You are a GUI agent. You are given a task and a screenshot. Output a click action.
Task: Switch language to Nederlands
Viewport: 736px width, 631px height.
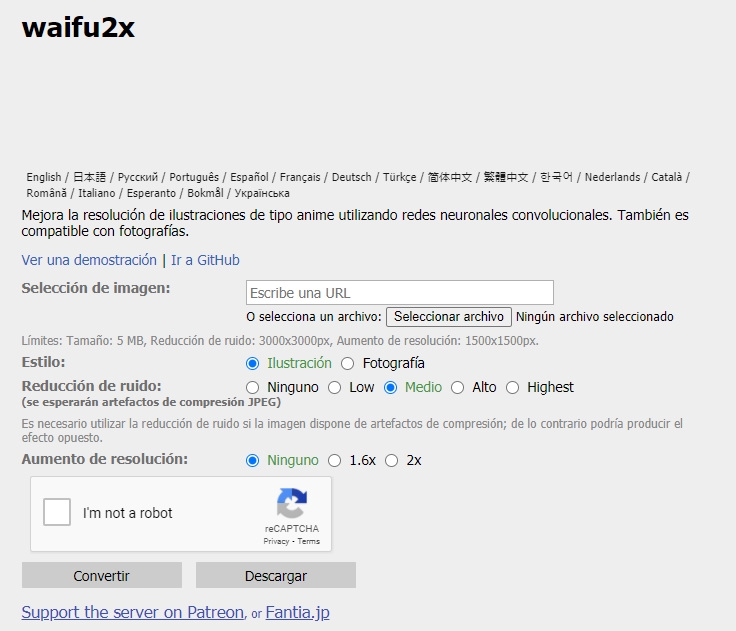click(612, 177)
